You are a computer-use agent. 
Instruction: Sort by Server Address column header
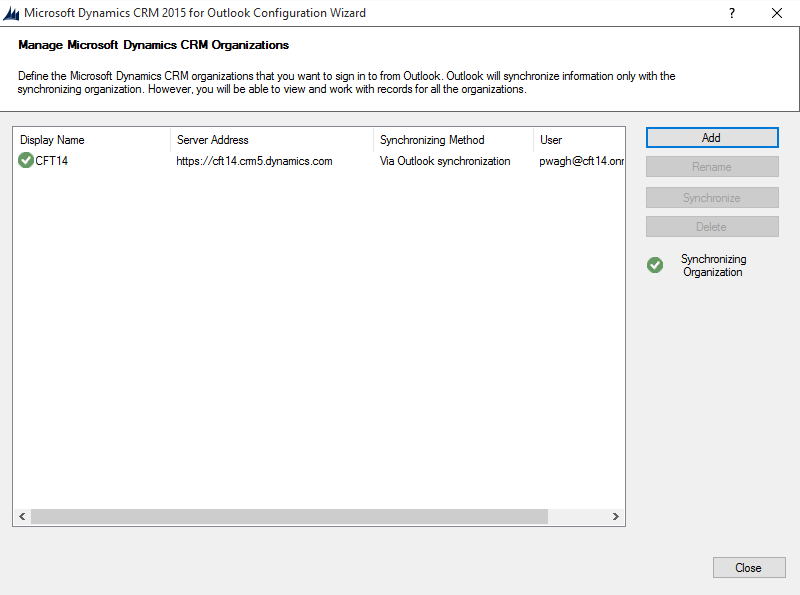click(x=272, y=140)
